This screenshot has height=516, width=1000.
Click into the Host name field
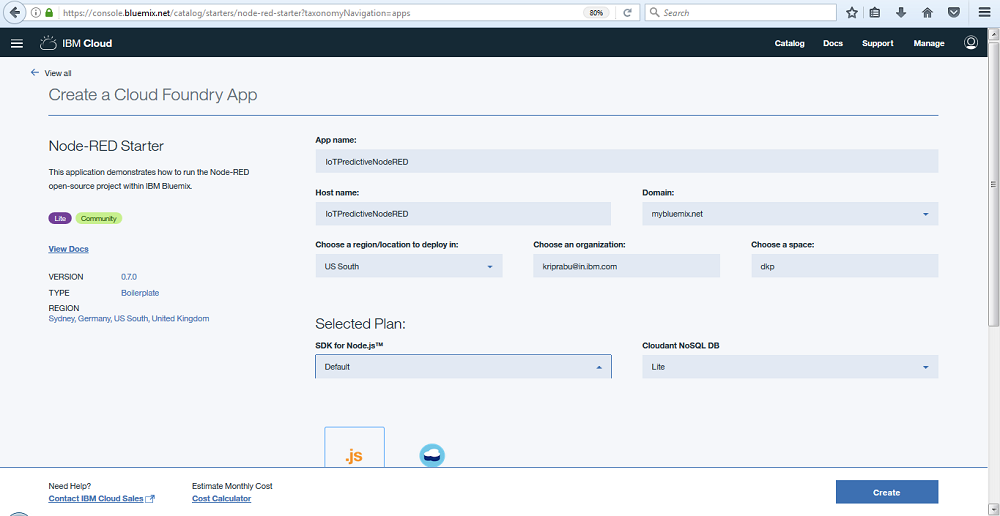463,214
